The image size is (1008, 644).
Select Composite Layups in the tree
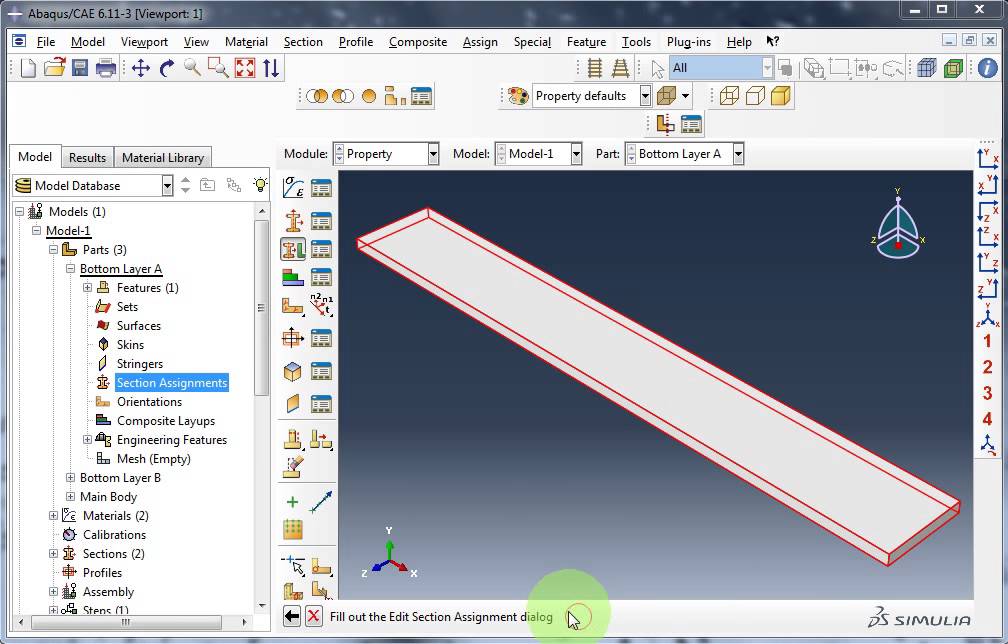pos(166,421)
